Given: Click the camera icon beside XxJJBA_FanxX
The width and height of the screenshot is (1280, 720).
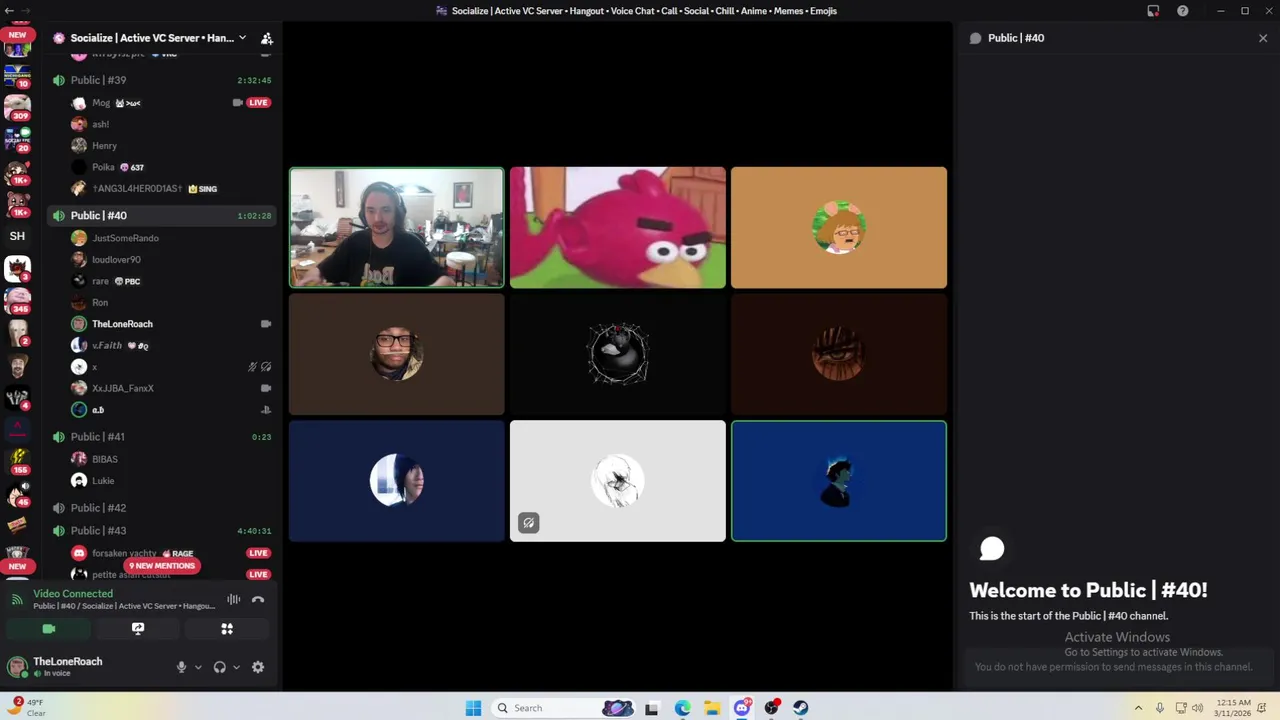Looking at the screenshot, I should click(x=266, y=388).
